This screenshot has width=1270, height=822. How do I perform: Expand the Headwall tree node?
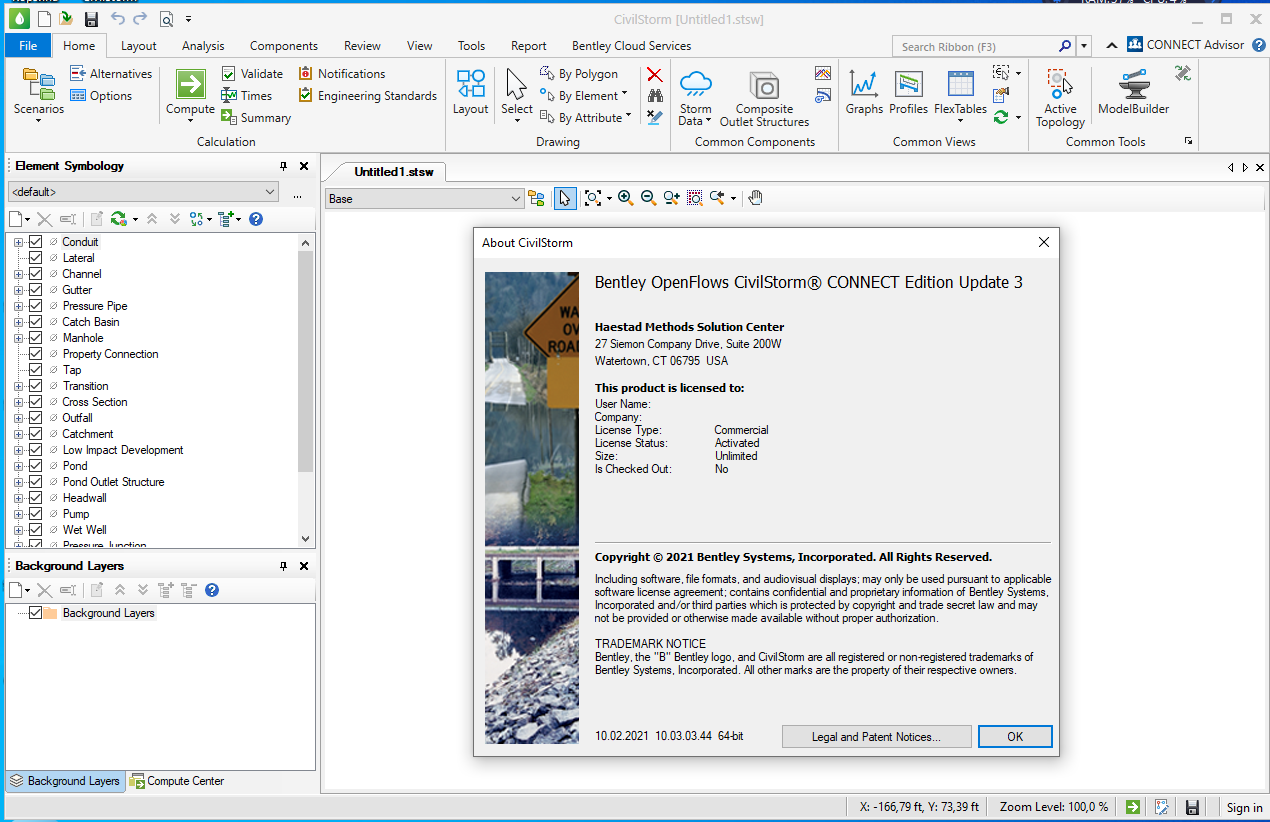tap(18, 498)
